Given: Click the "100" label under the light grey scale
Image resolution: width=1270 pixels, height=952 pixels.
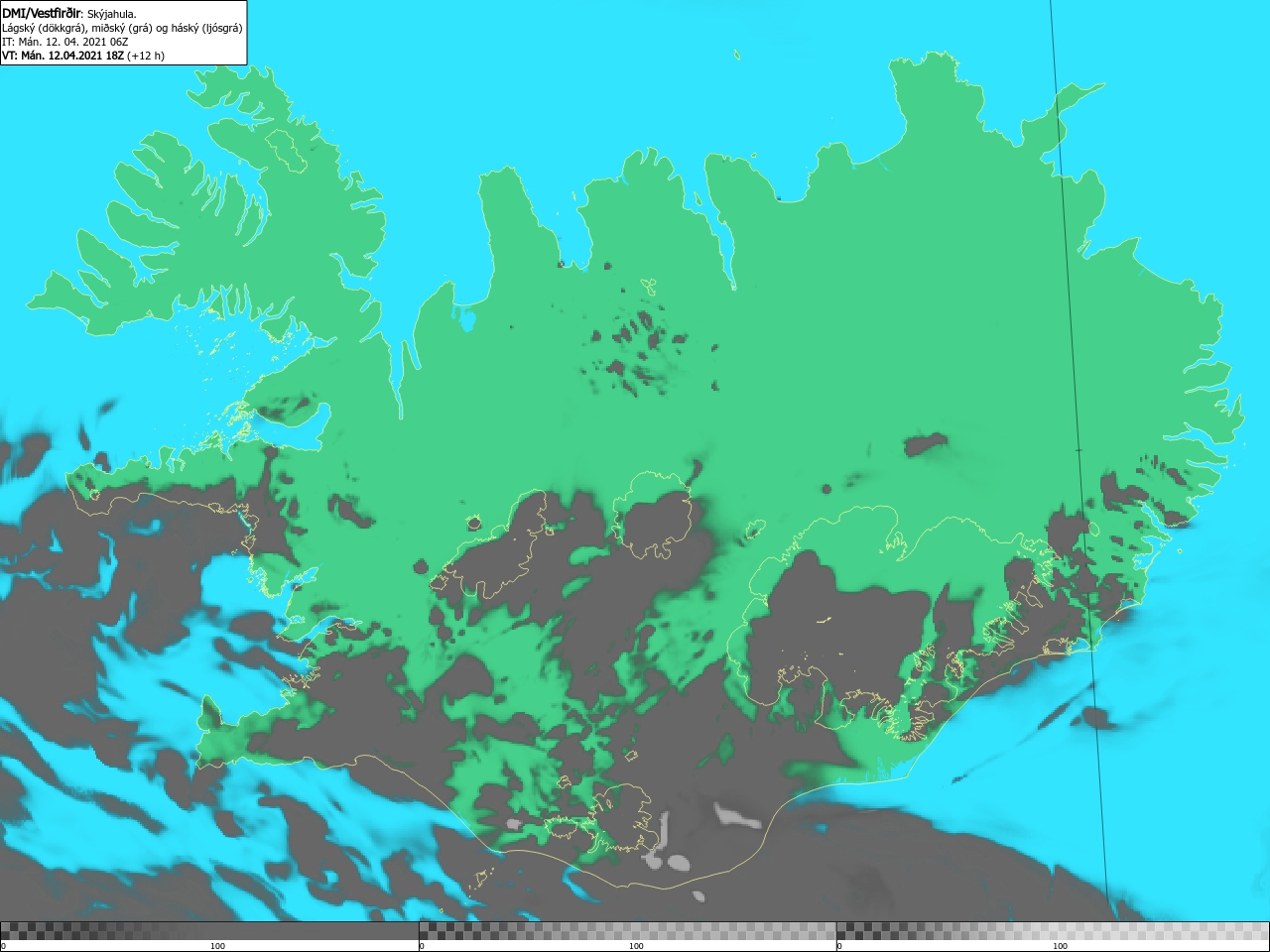Looking at the screenshot, I should click(x=1060, y=946).
